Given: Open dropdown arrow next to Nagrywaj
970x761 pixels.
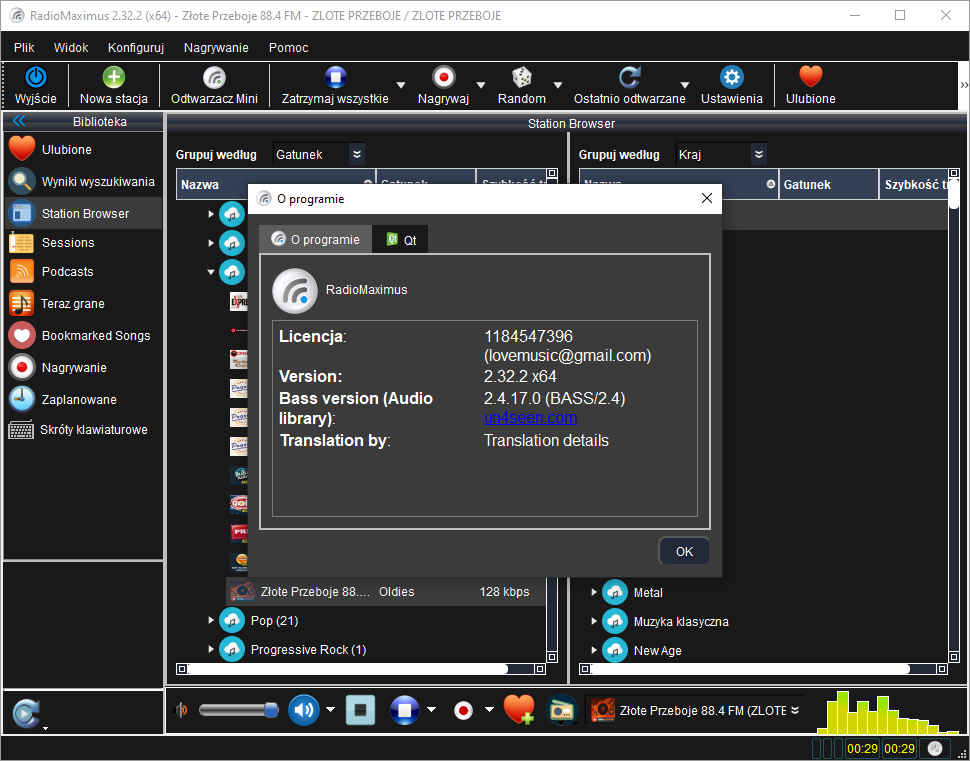Looking at the screenshot, I should coord(481,85).
